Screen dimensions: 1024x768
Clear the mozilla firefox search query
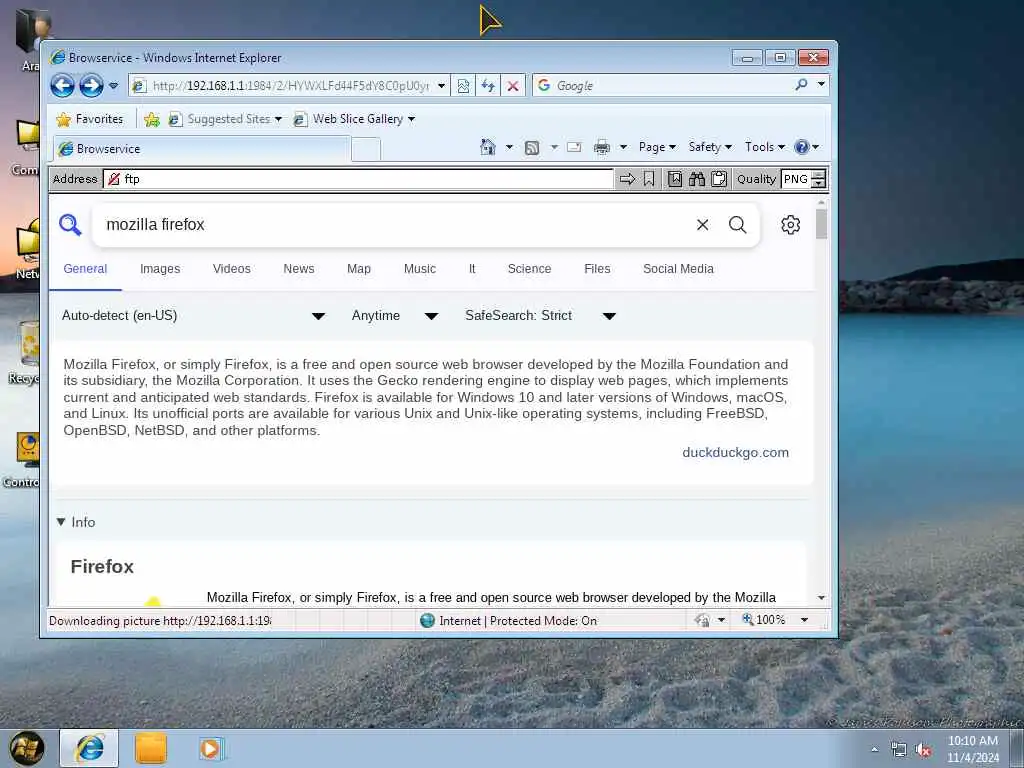point(703,225)
